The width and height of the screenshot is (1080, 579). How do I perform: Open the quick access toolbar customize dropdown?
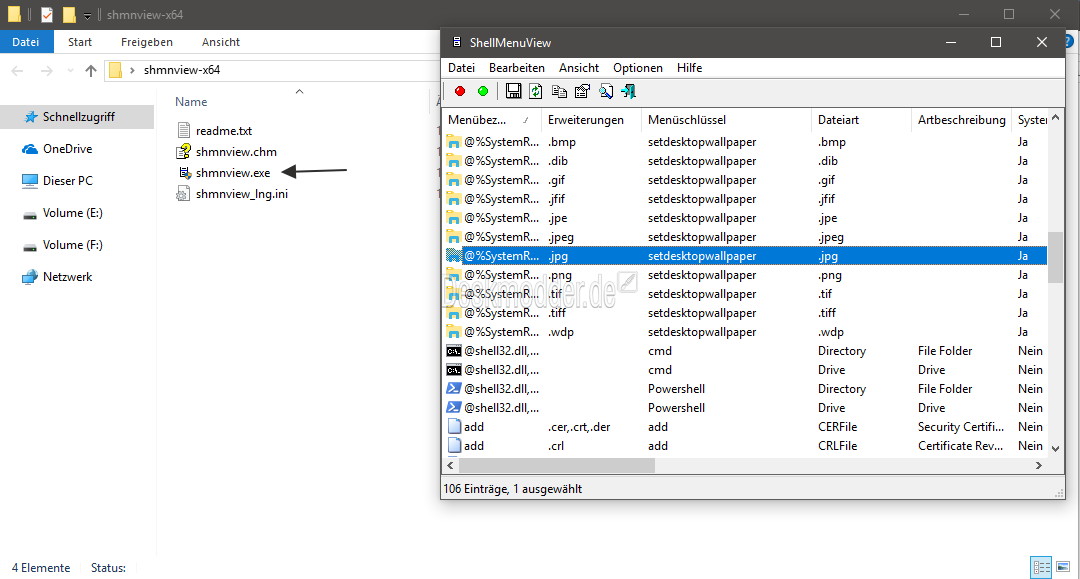[87, 15]
